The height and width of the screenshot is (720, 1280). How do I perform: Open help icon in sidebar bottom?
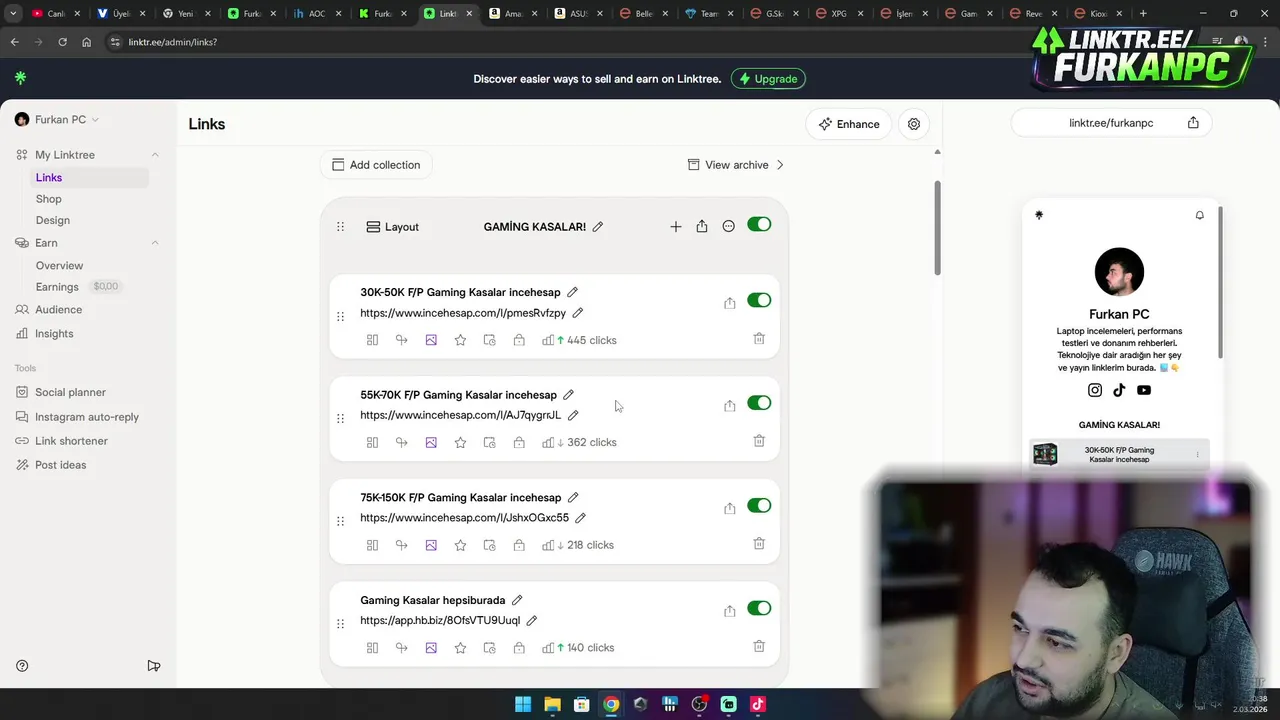(x=22, y=666)
